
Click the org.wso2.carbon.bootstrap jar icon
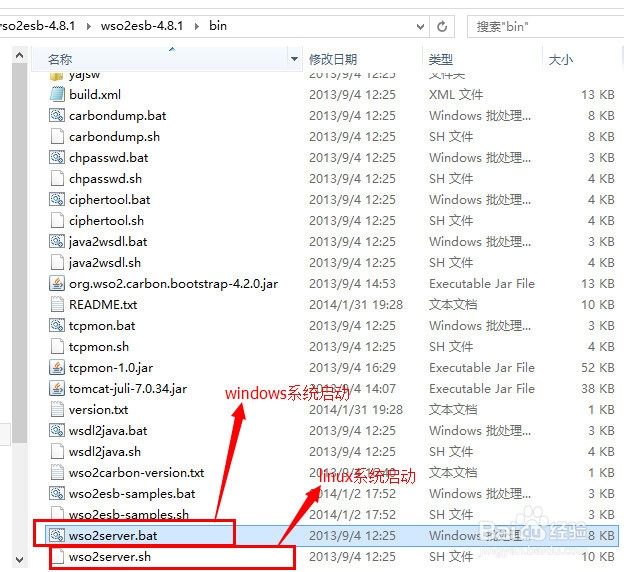(57, 283)
